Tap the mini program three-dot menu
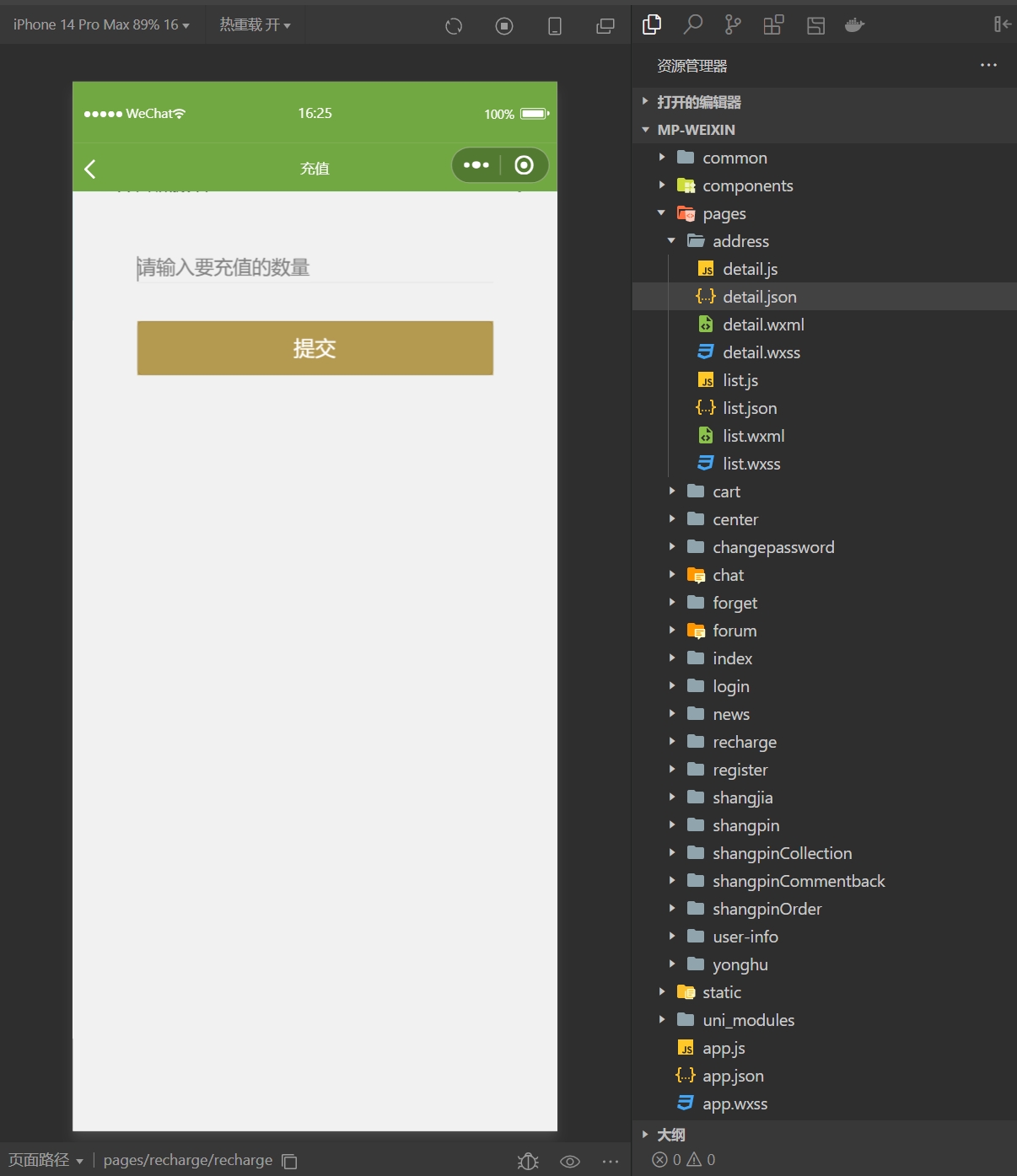 [476, 165]
